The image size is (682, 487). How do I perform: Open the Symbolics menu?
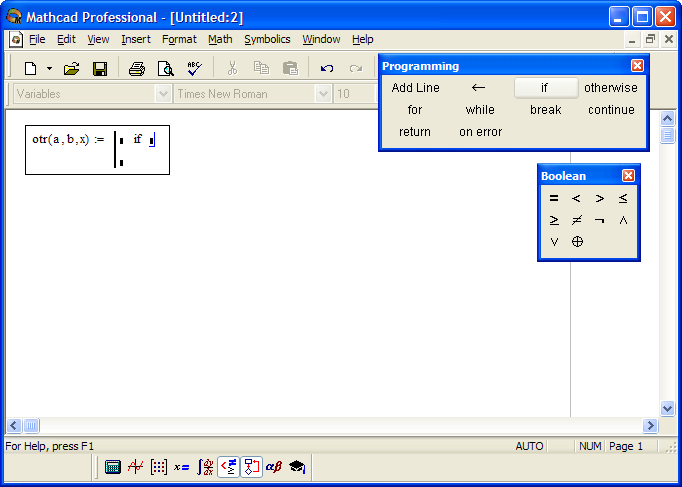click(x=267, y=40)
